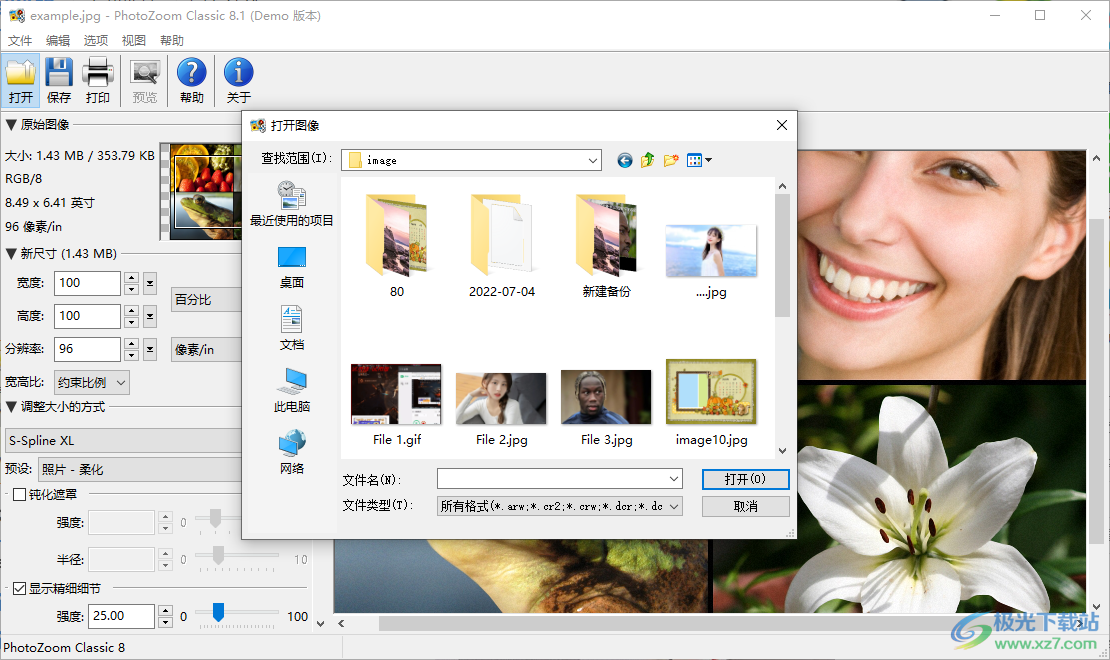Click the create new folder icon
Image resolution: width=1110 pixels, height=660 pixels.
pos(671,161)
